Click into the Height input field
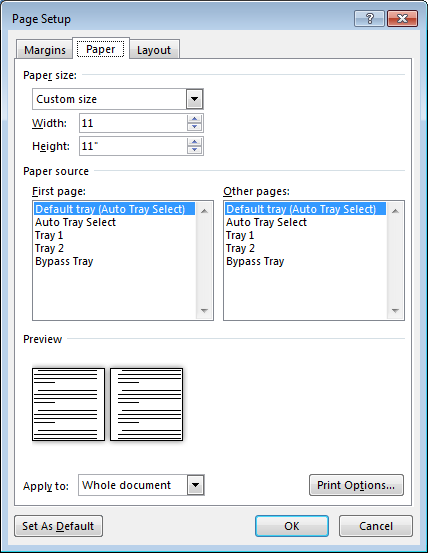The width and height of the screenshot is (428, 553). point(133,146)
